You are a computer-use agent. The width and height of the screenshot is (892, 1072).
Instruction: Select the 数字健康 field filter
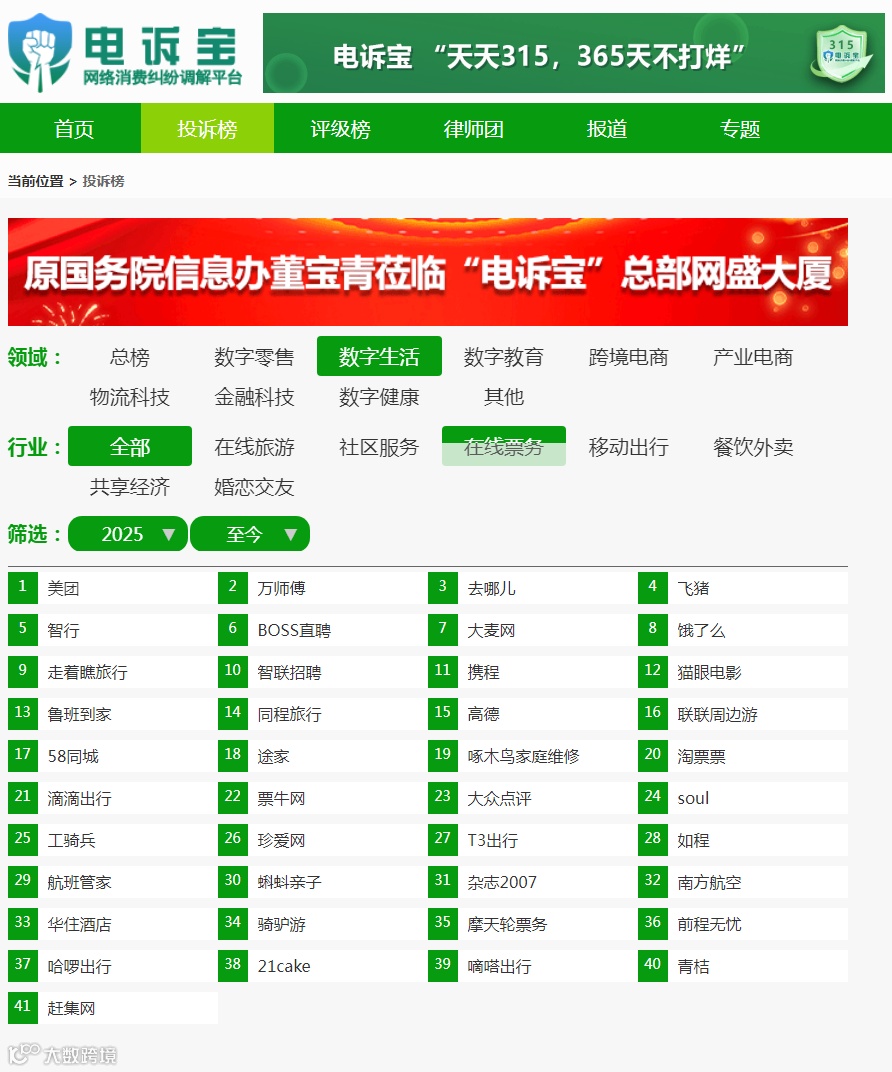pyautogui.click(x=379, y=397)
